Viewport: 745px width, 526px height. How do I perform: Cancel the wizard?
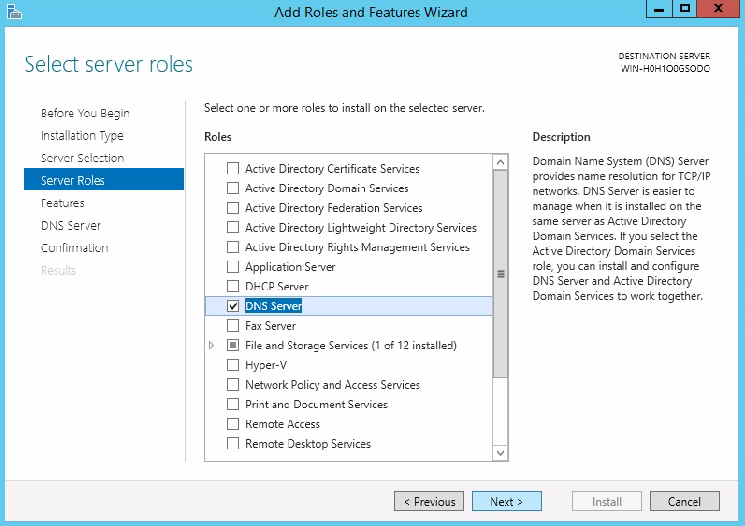point(685,501)
